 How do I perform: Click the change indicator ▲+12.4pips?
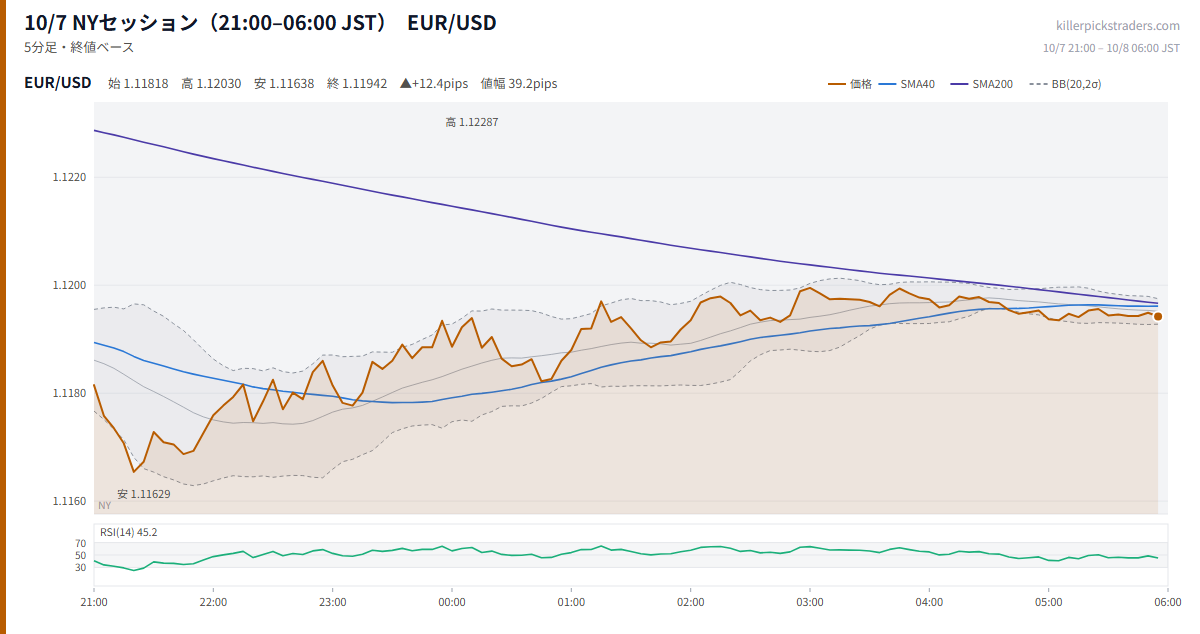tap(434, 84)
